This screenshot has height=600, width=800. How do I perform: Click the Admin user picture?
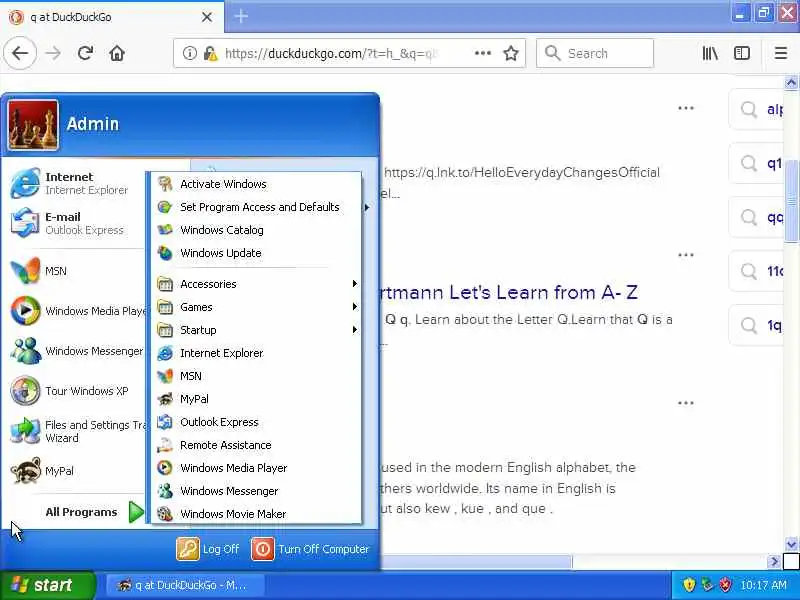[x=33, y=125]
